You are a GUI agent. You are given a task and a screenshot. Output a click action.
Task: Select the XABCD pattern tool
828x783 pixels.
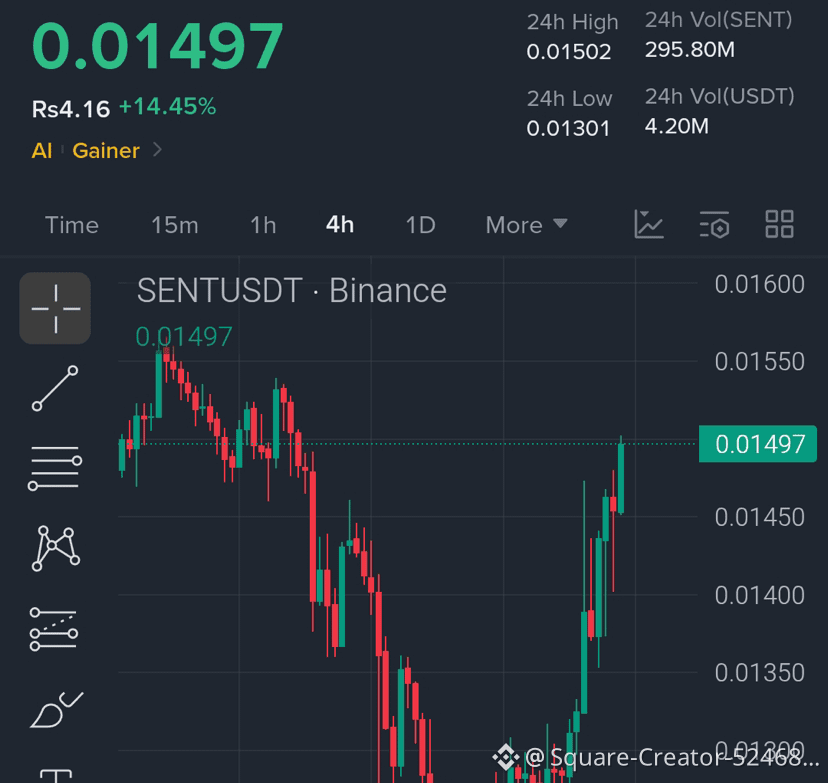[x=55, y=548]
